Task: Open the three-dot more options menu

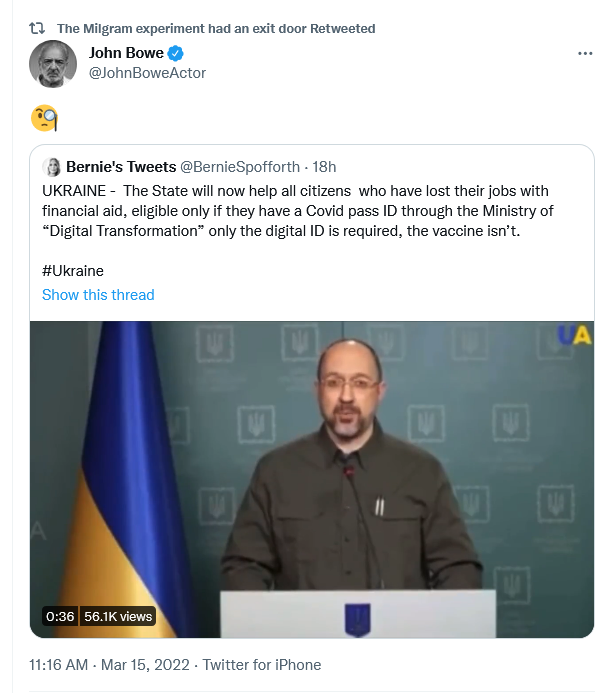Action: coord(585,53)
